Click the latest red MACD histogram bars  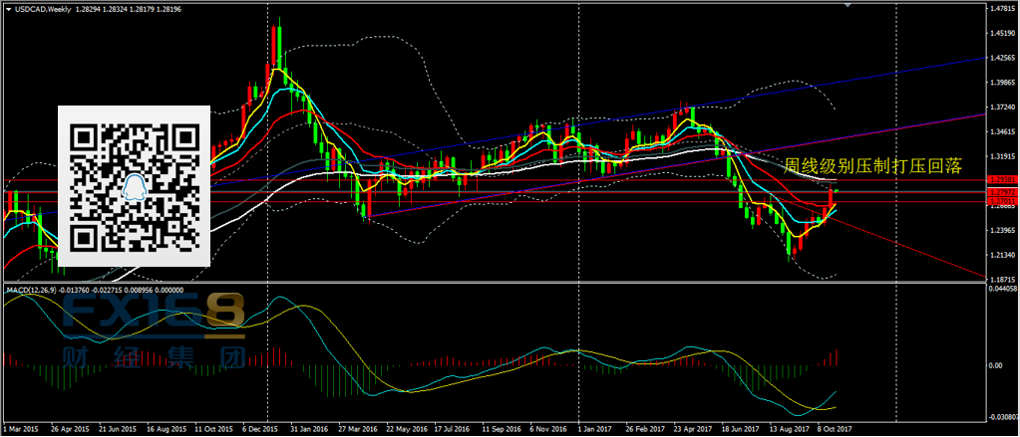pos(832,357)
